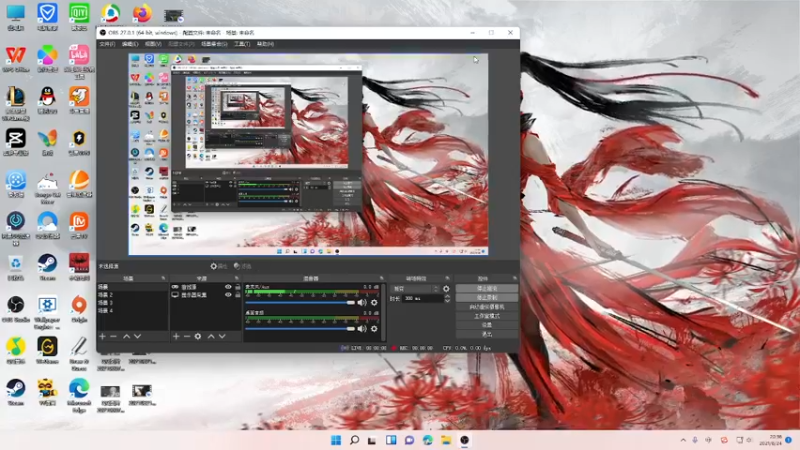Image resolution: width=800 pixels, height=450 pixels.
Task: Enable Studio Mode in controls
Action: (487, 316)
